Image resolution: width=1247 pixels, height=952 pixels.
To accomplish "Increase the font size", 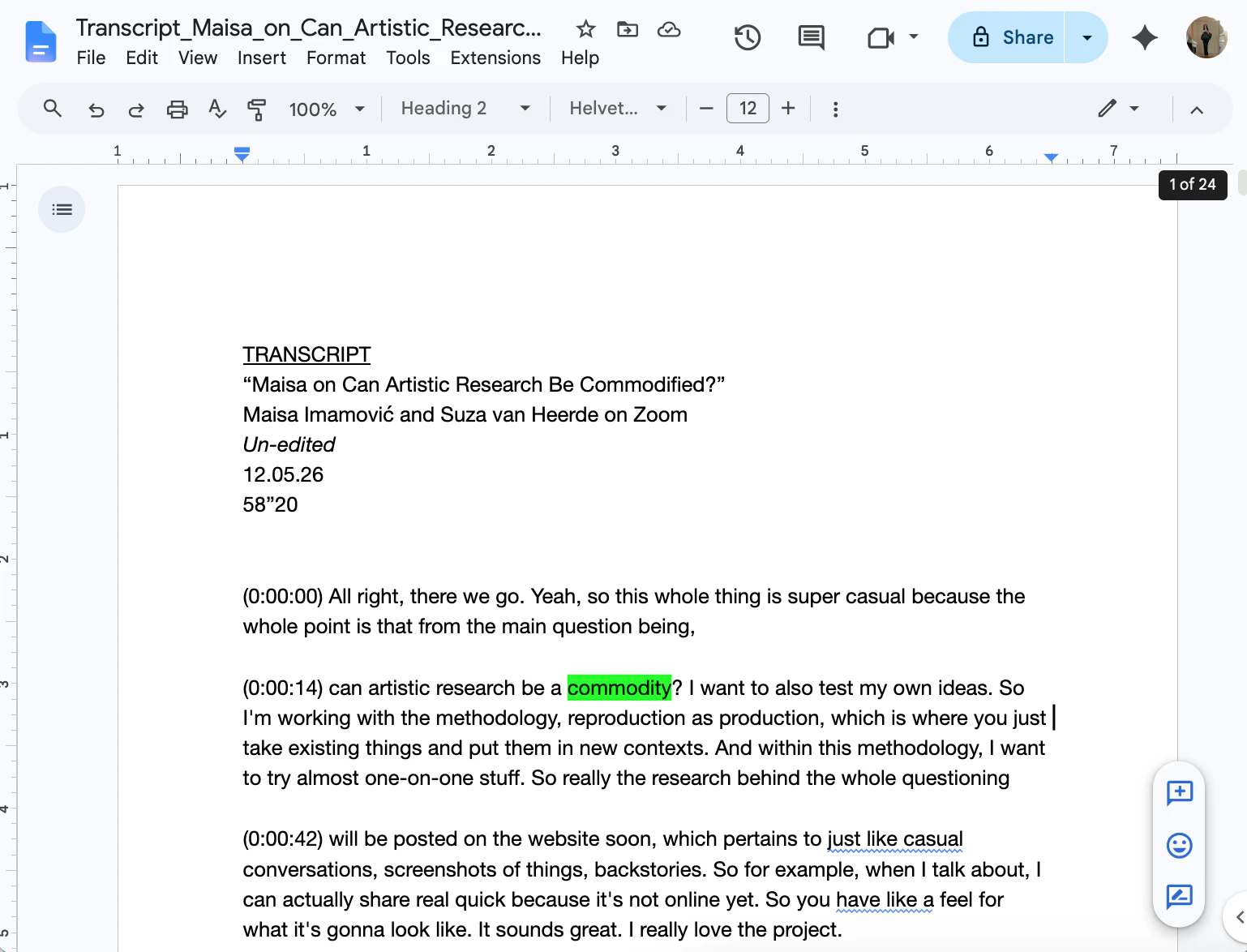I will [788, 109].
